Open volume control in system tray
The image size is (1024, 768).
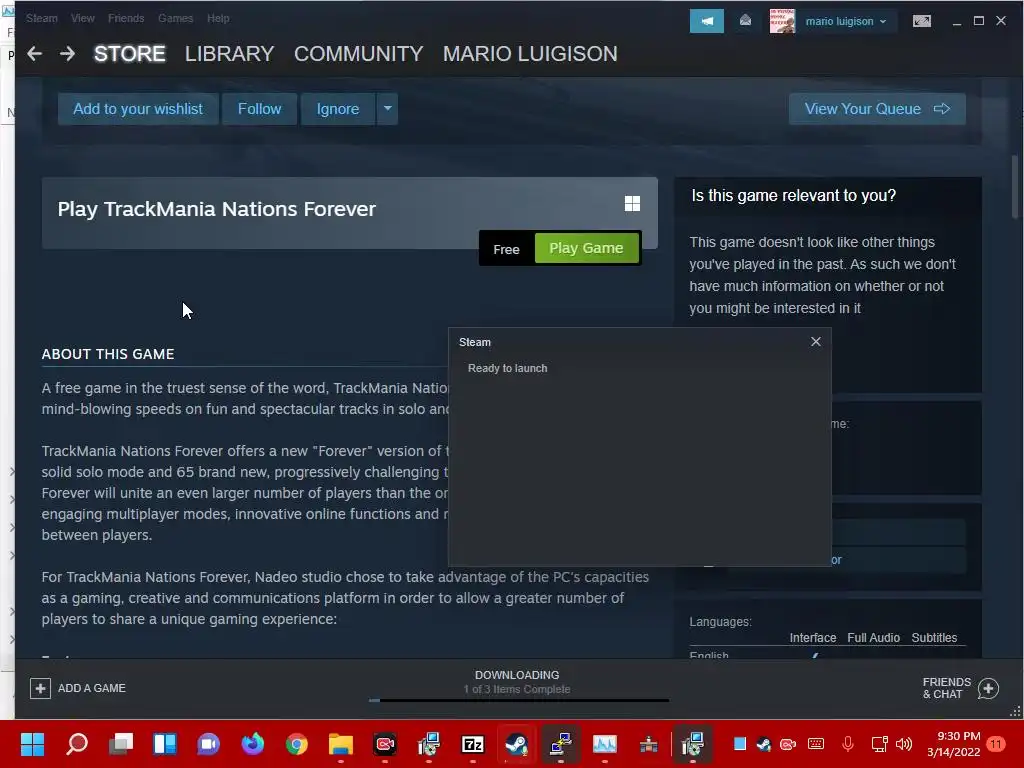coord(904,744)
